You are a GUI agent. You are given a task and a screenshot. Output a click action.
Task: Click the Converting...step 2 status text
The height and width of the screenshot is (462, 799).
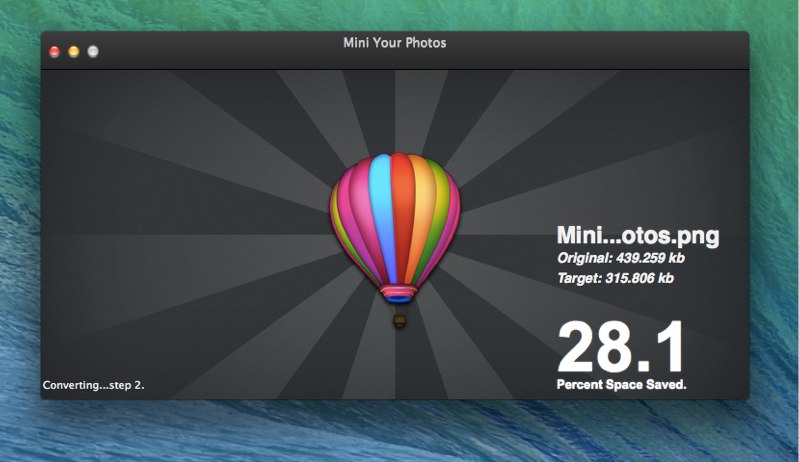click(x=94, y=385)
